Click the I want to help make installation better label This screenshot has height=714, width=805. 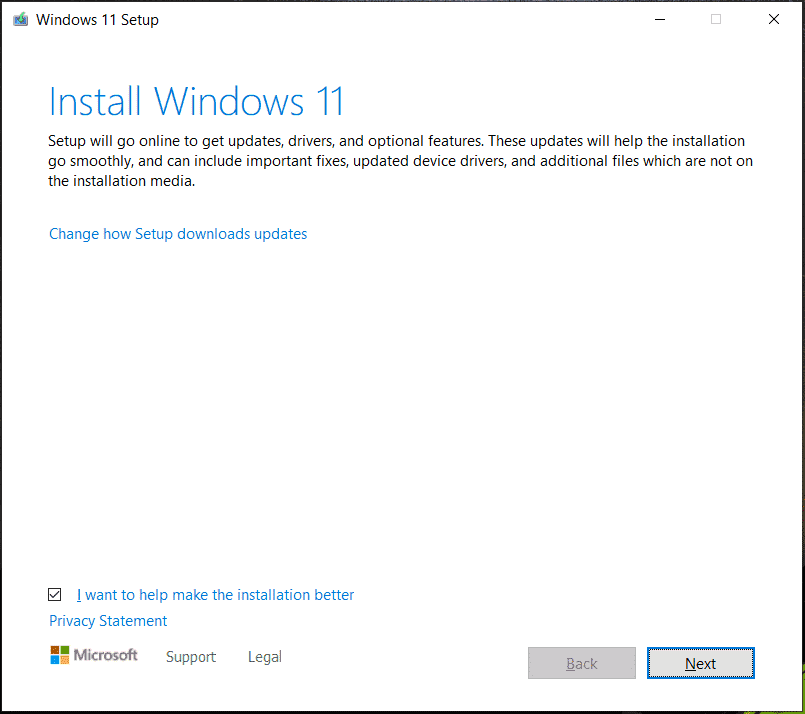[215, 595]
